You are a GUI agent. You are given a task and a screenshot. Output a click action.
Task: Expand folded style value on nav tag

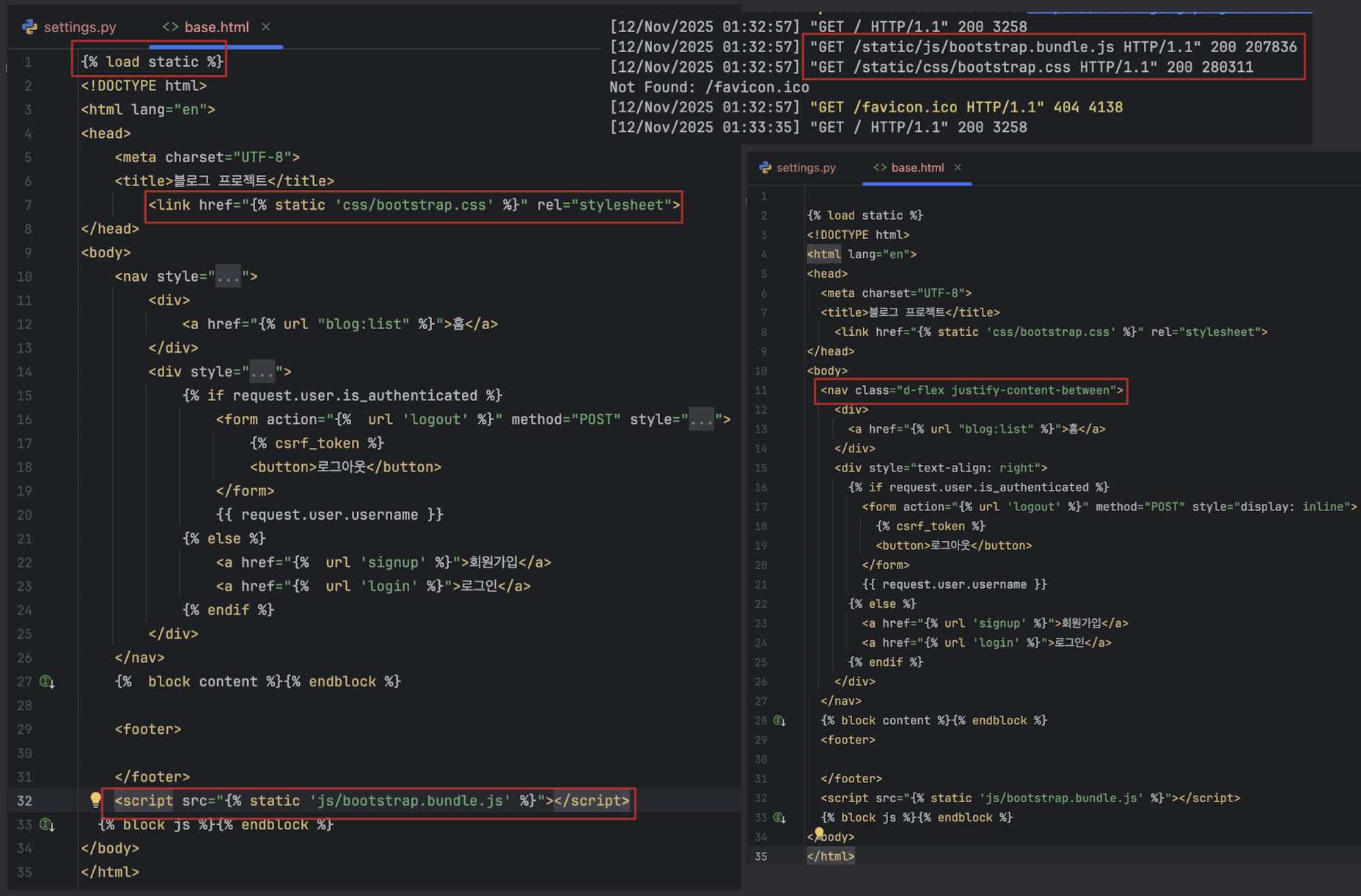(x=228, y=276)
